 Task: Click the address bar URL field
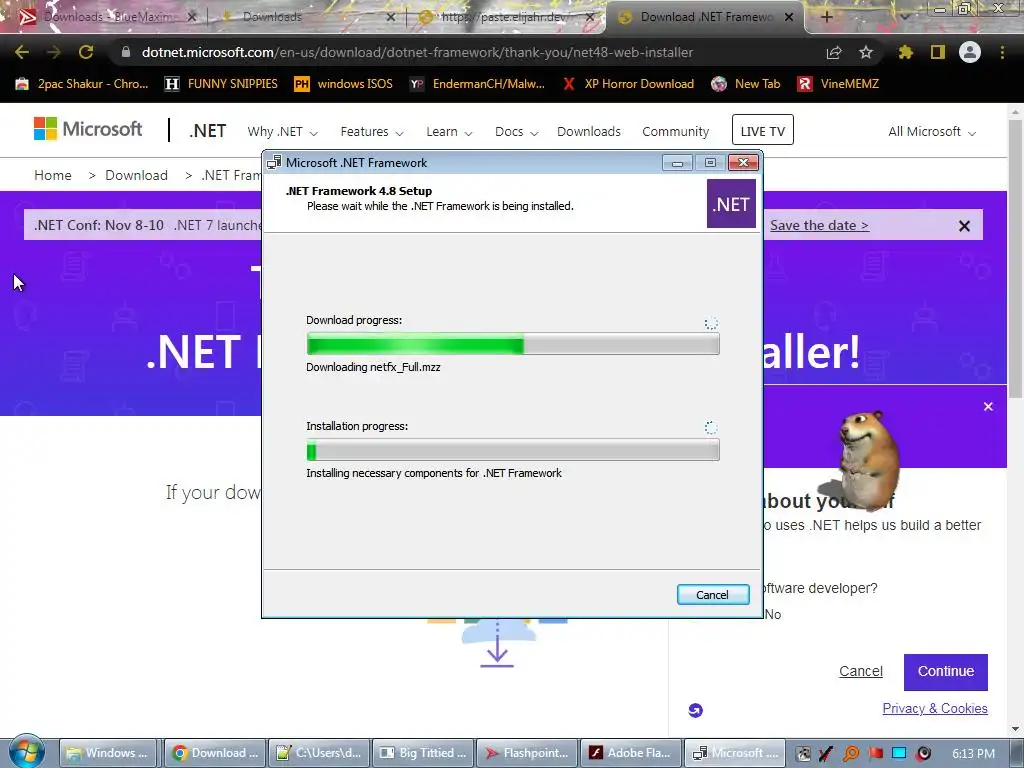(x=418, y=52)
